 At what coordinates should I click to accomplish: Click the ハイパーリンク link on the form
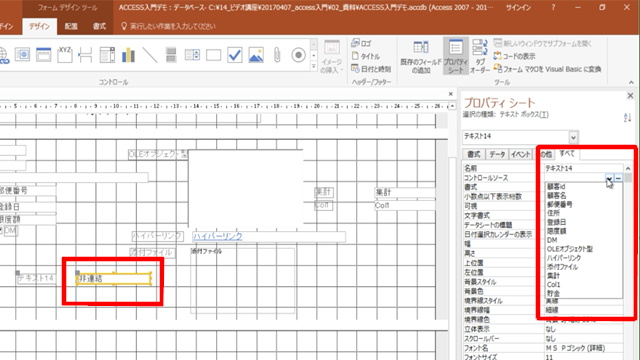218,236
